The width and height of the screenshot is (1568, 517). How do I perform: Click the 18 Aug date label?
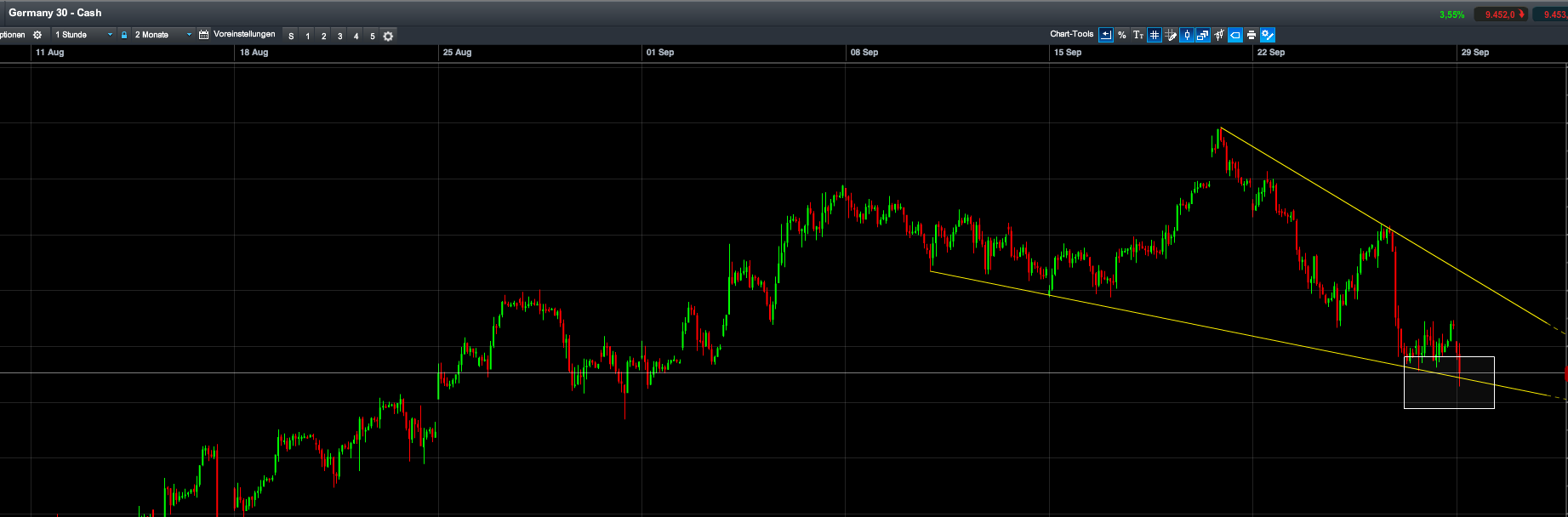click(254, 53)
